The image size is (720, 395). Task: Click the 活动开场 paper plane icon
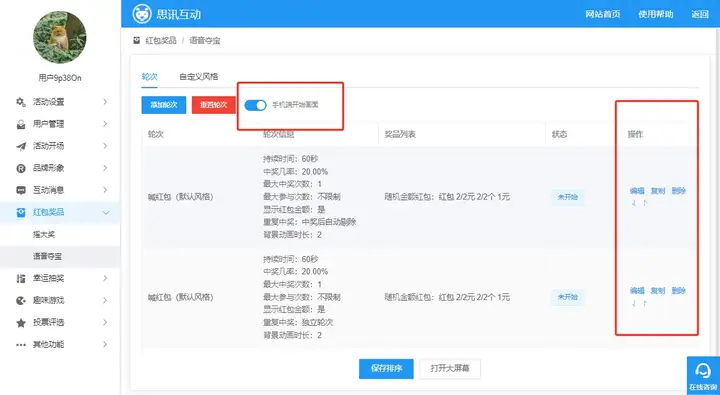point(21,146)
